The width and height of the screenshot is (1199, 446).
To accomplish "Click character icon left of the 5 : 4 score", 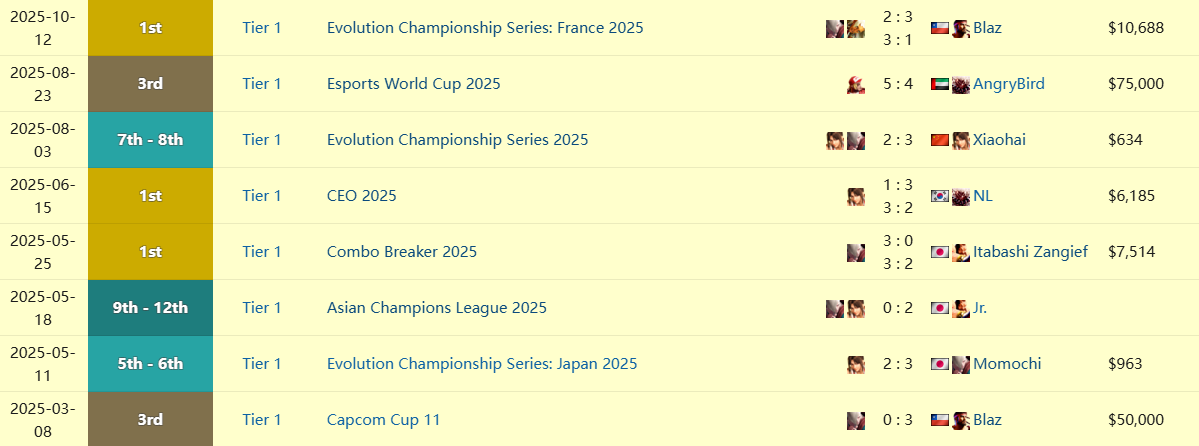I will click(x=856, y=84).
